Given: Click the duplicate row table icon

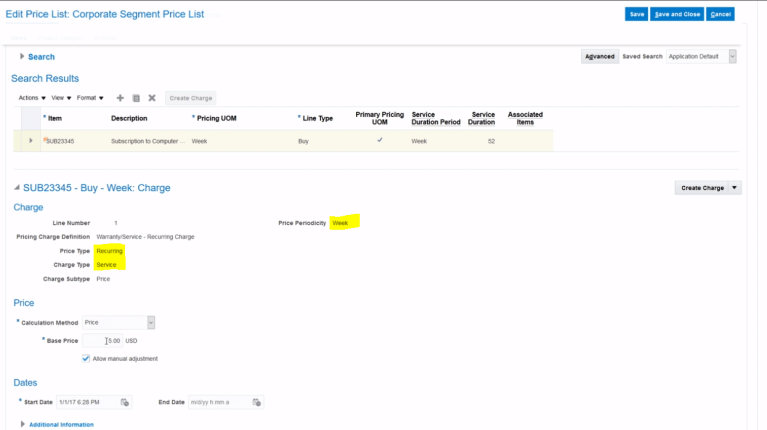Looking at the screenshot, I should pyautogui.click(x=136, y=98).
